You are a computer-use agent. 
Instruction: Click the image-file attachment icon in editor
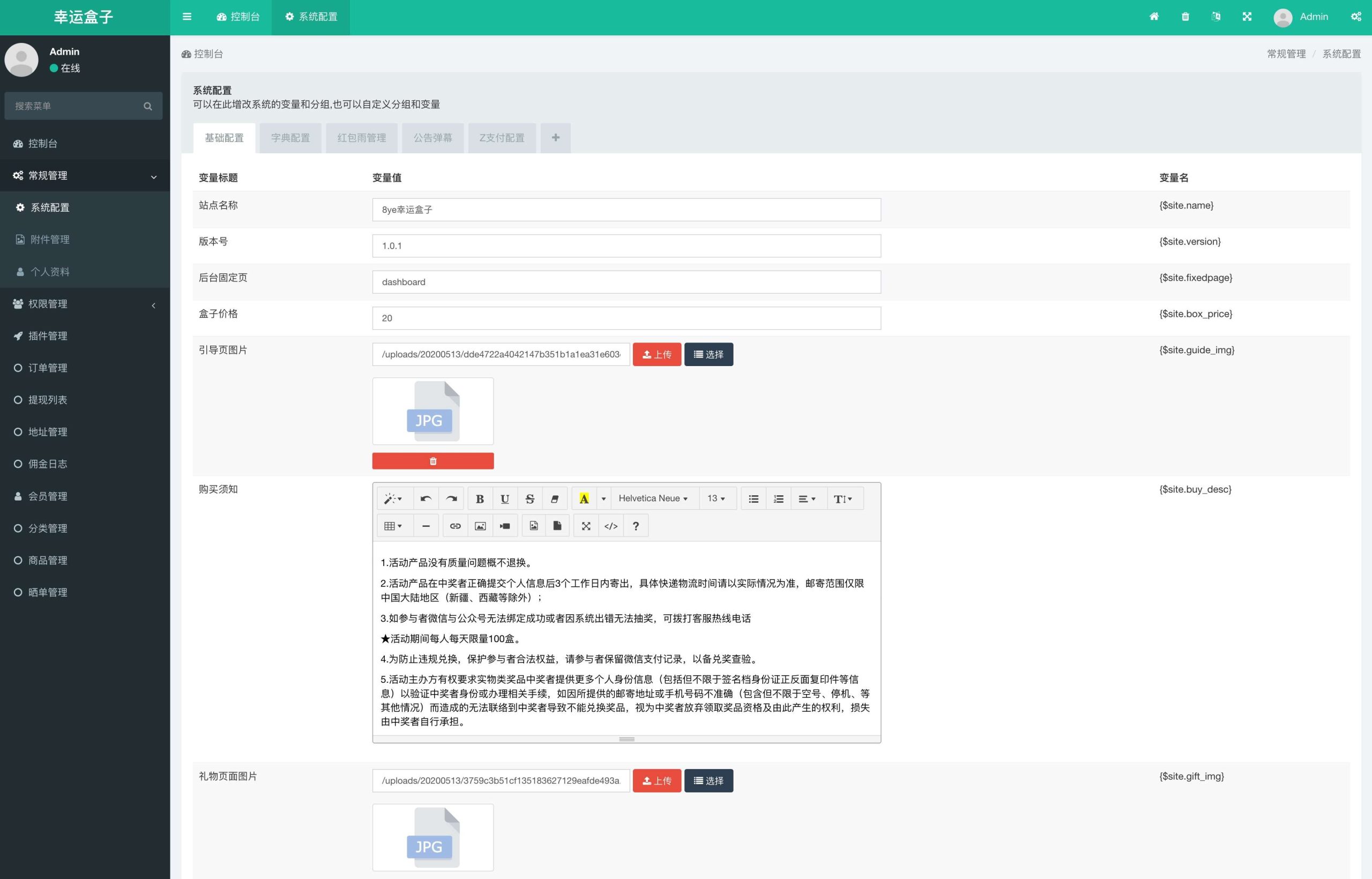[x=534, y=526]
